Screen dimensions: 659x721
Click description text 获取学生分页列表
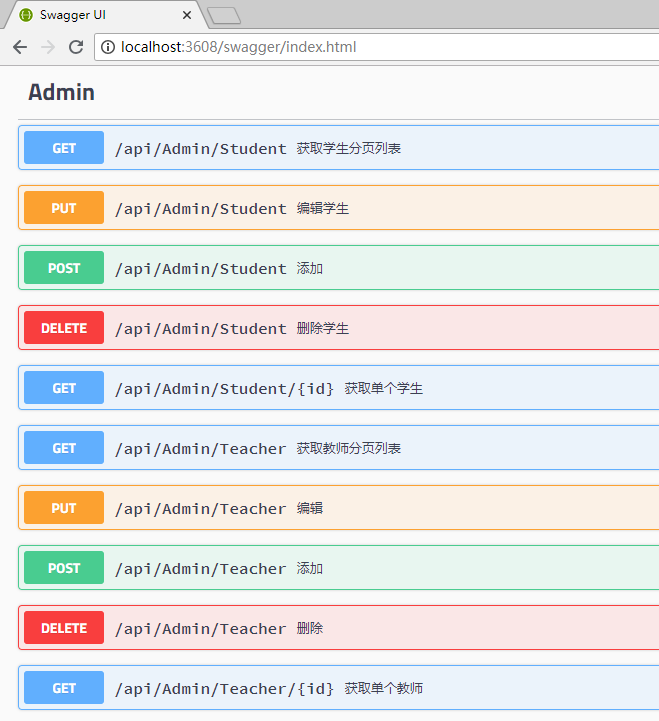(x=349, y=148)
